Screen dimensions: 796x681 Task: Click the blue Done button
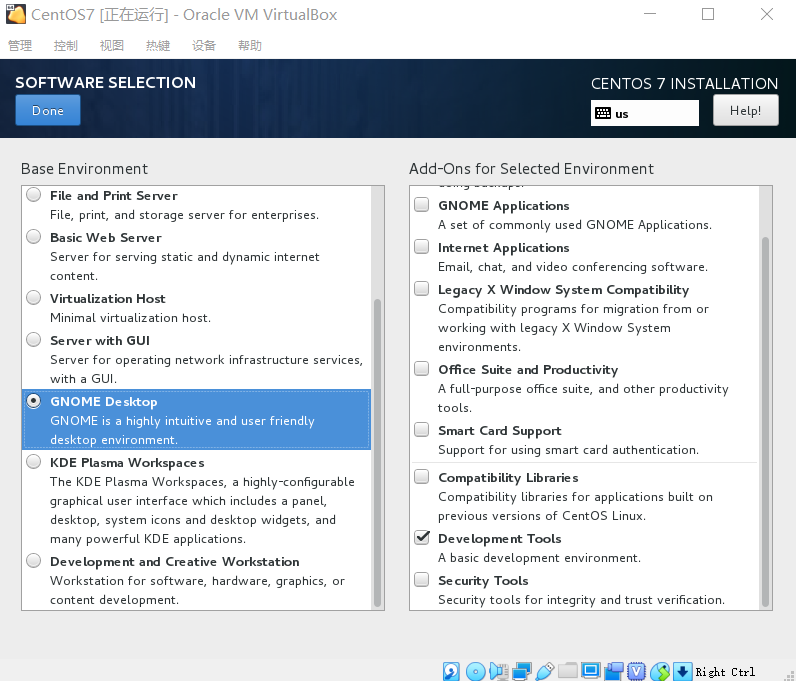(48, 110)
